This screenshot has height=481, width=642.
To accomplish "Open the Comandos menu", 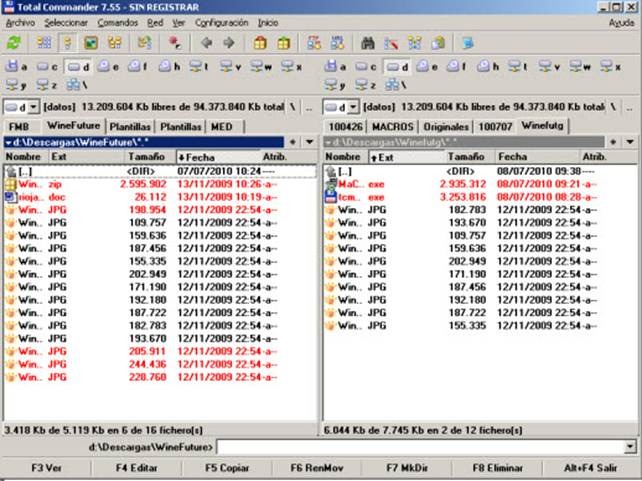I will pos(118,23).
